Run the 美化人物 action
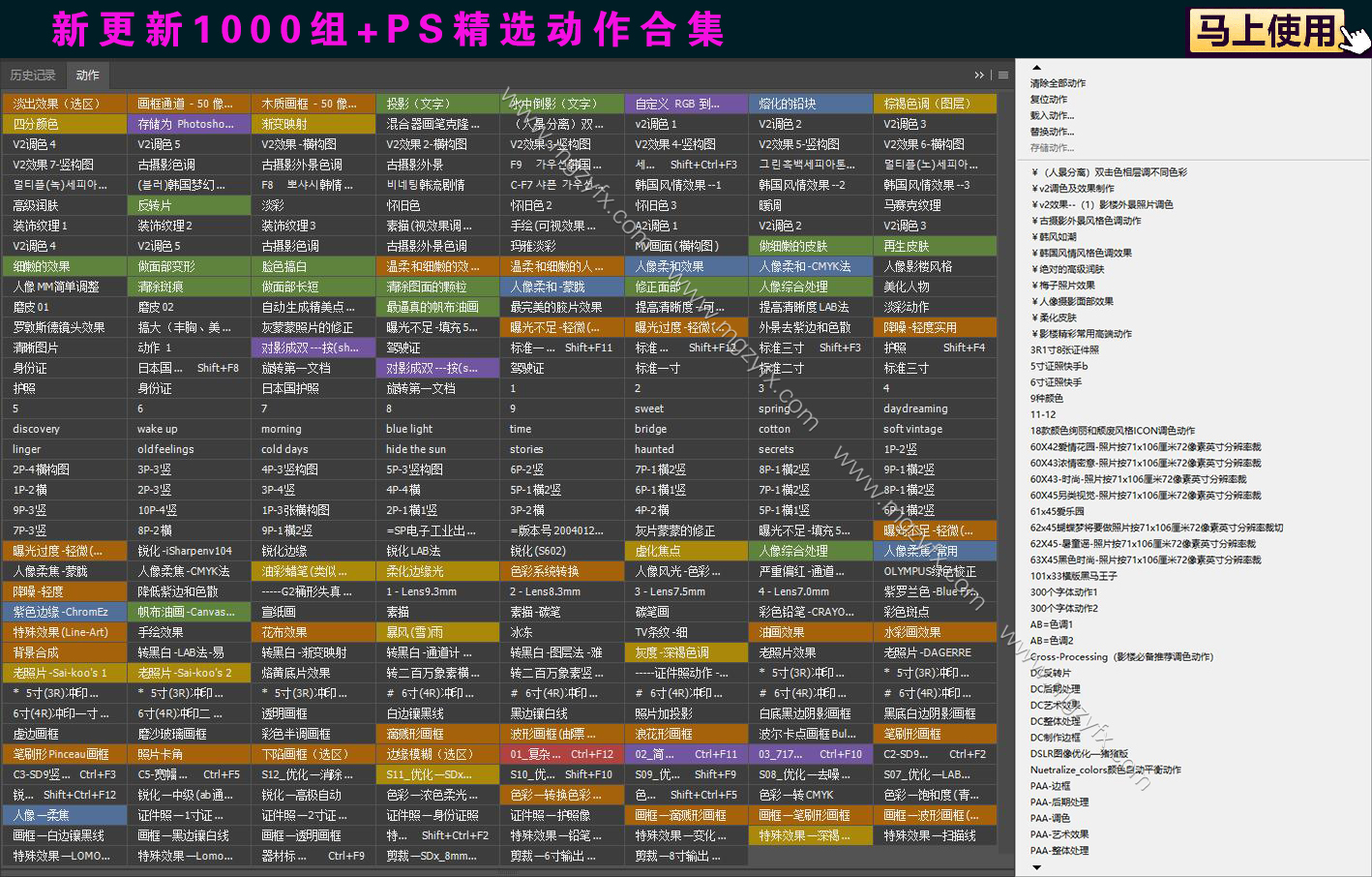The width and height of the screenshot is (1372, 877). coord(935,287)
